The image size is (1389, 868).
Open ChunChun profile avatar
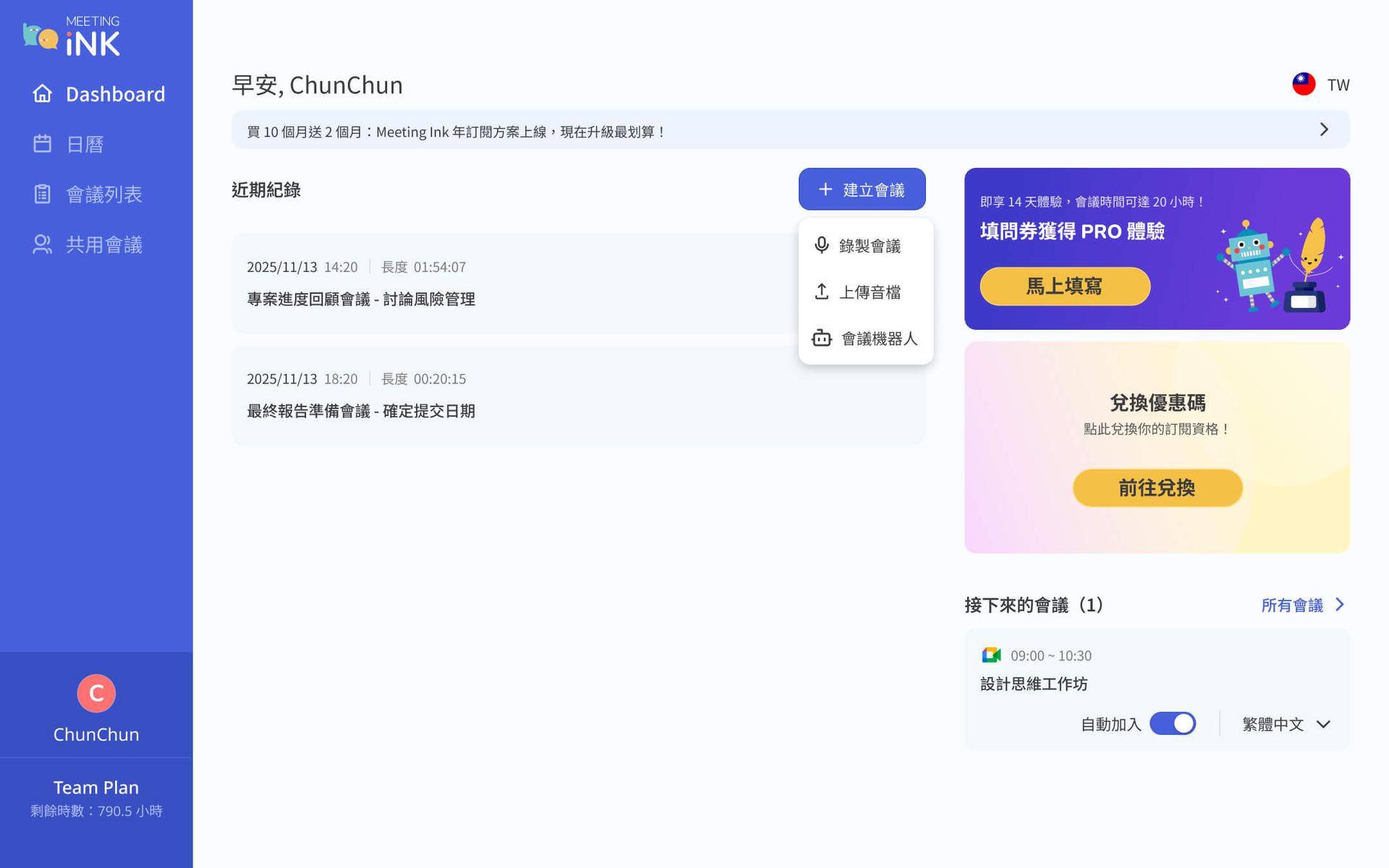pos(96,692)
